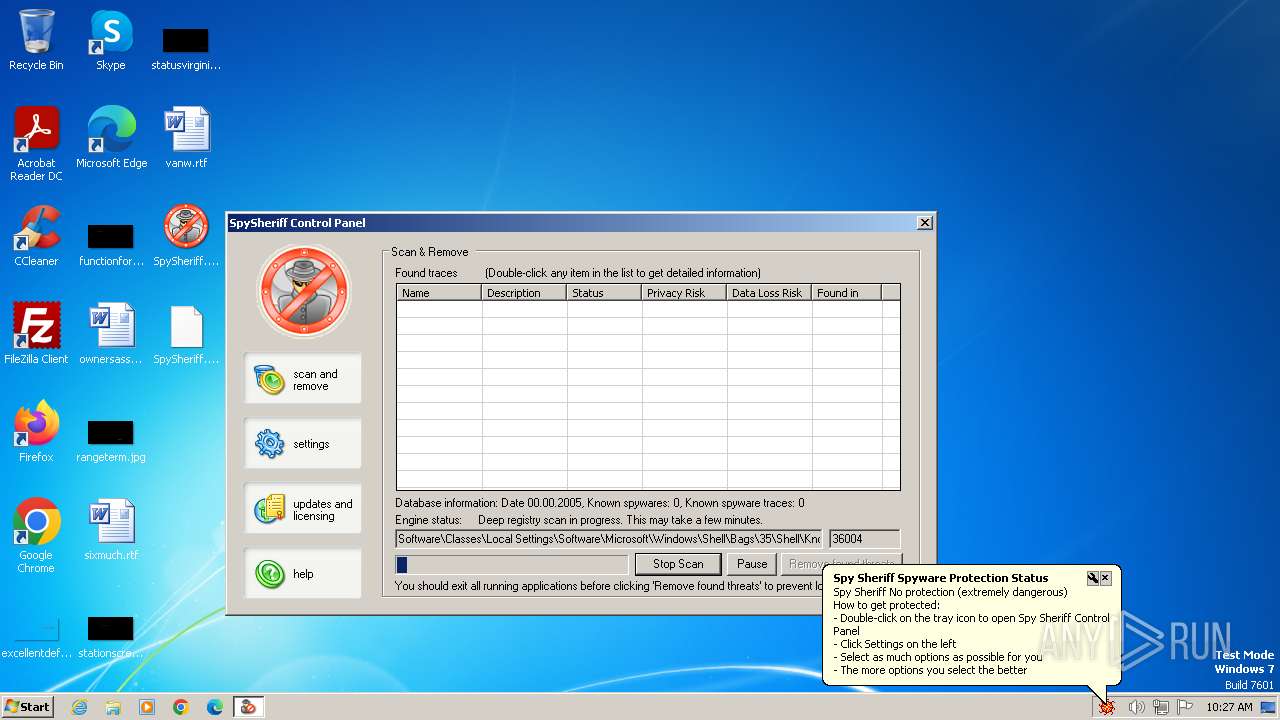1280x720 pixels.
Task: Close the SpySheriff Control Panel window
Action: pyautogui.click(x=925, y=222)
